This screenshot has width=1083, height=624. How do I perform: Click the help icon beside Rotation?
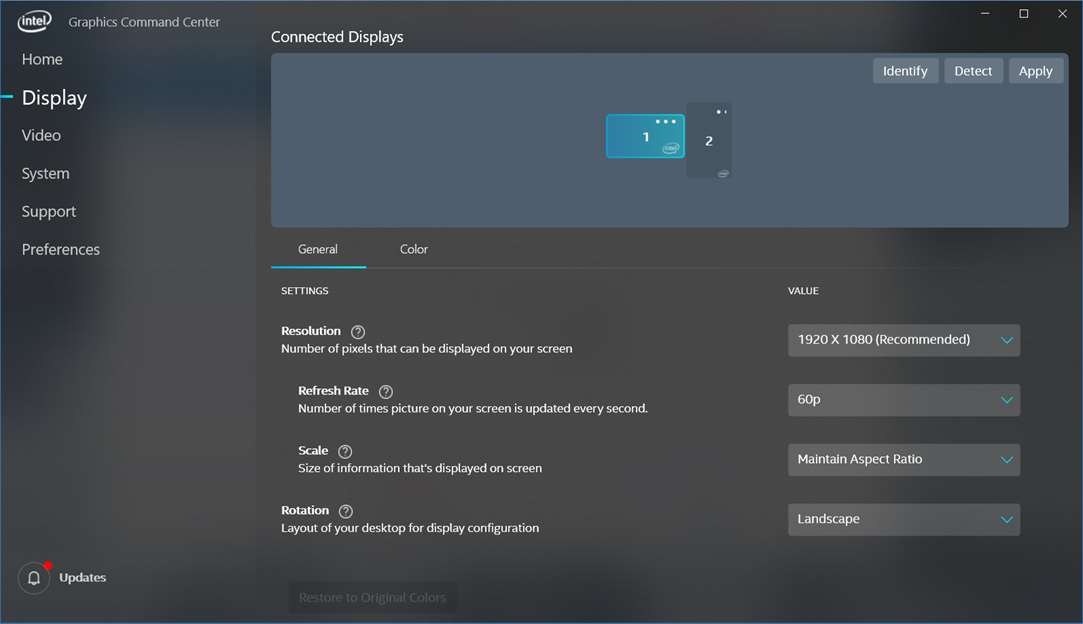click(345, 510)
